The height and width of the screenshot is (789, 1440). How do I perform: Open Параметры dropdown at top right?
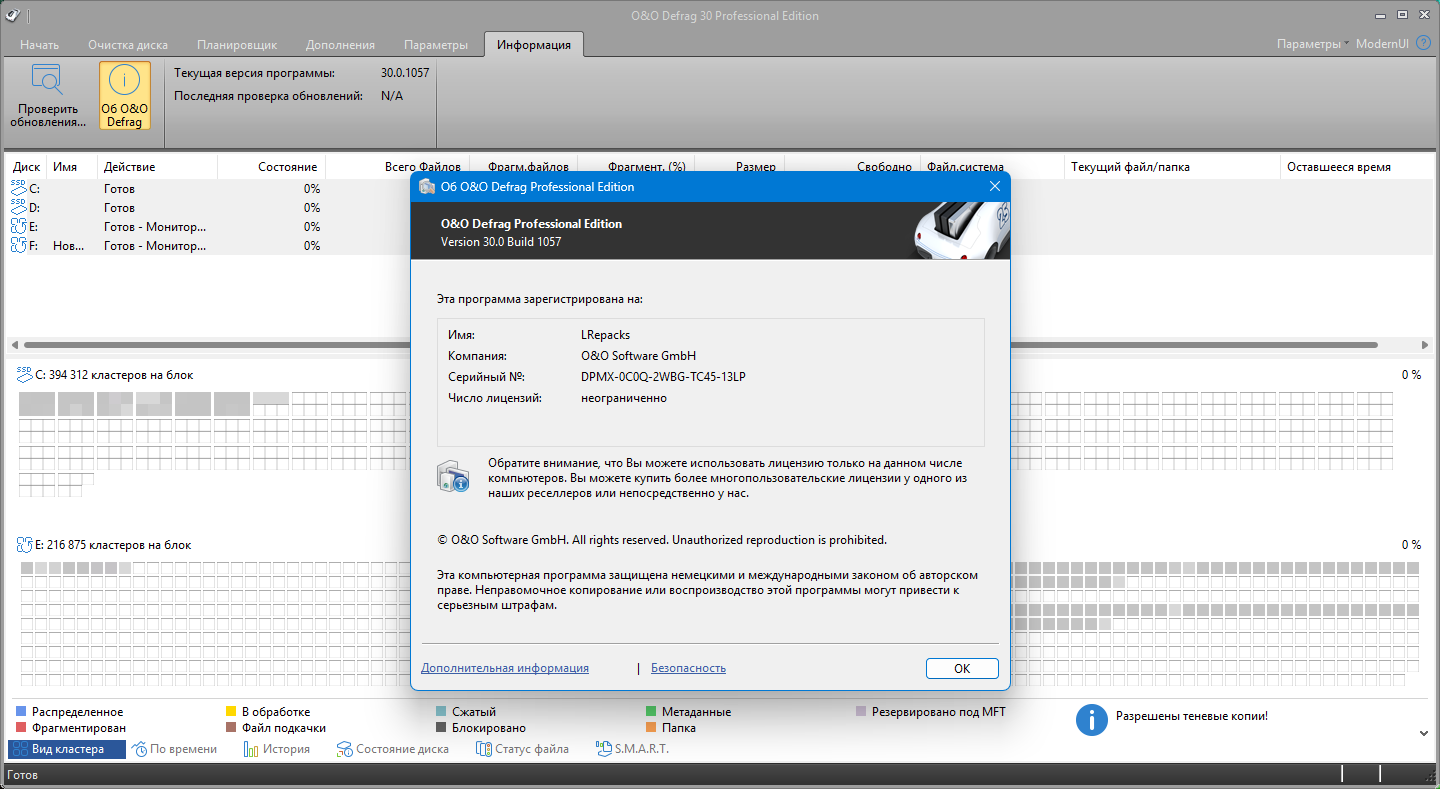pos(1313,44)
